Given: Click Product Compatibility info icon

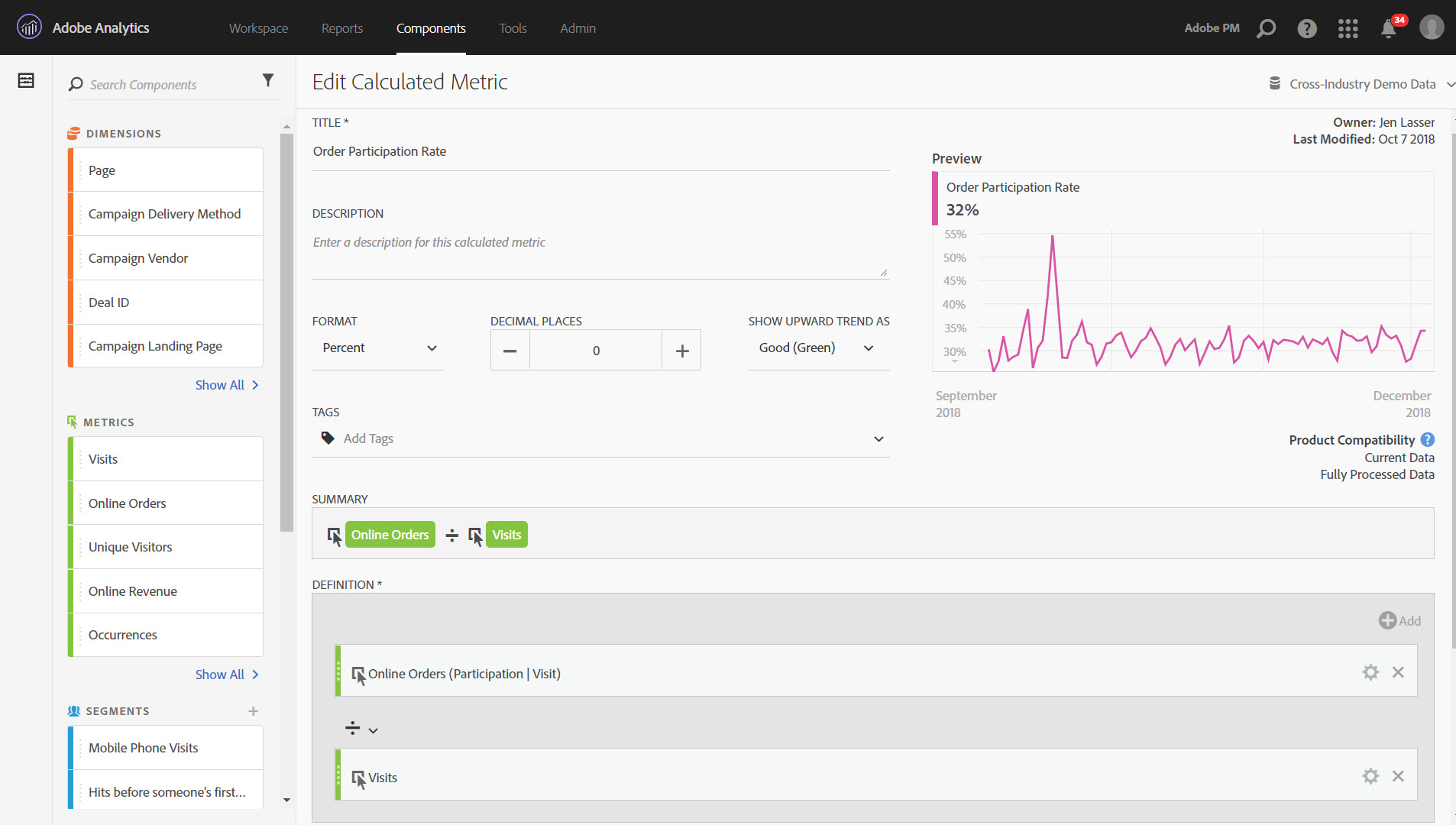Looking at the screenshot, I should click(x=1428, y=440).
